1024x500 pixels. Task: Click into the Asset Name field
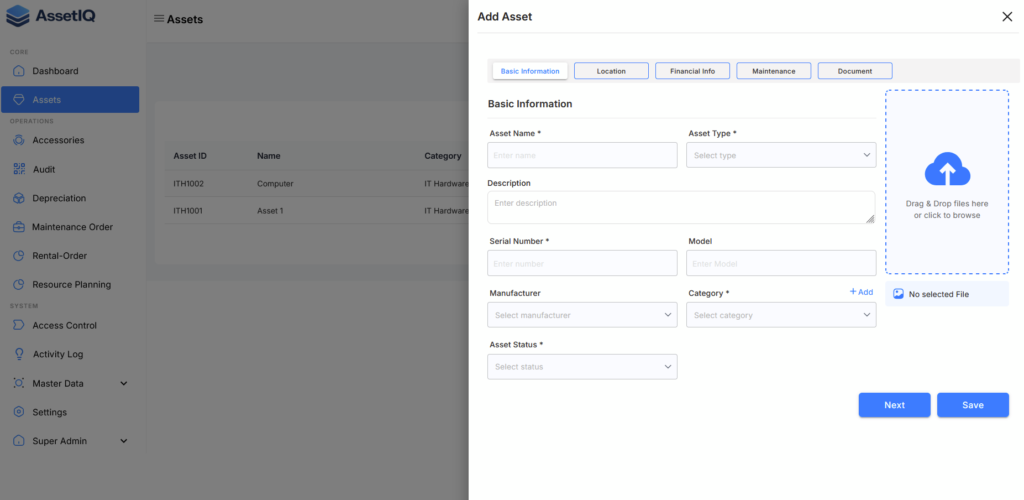pos(582,155)
